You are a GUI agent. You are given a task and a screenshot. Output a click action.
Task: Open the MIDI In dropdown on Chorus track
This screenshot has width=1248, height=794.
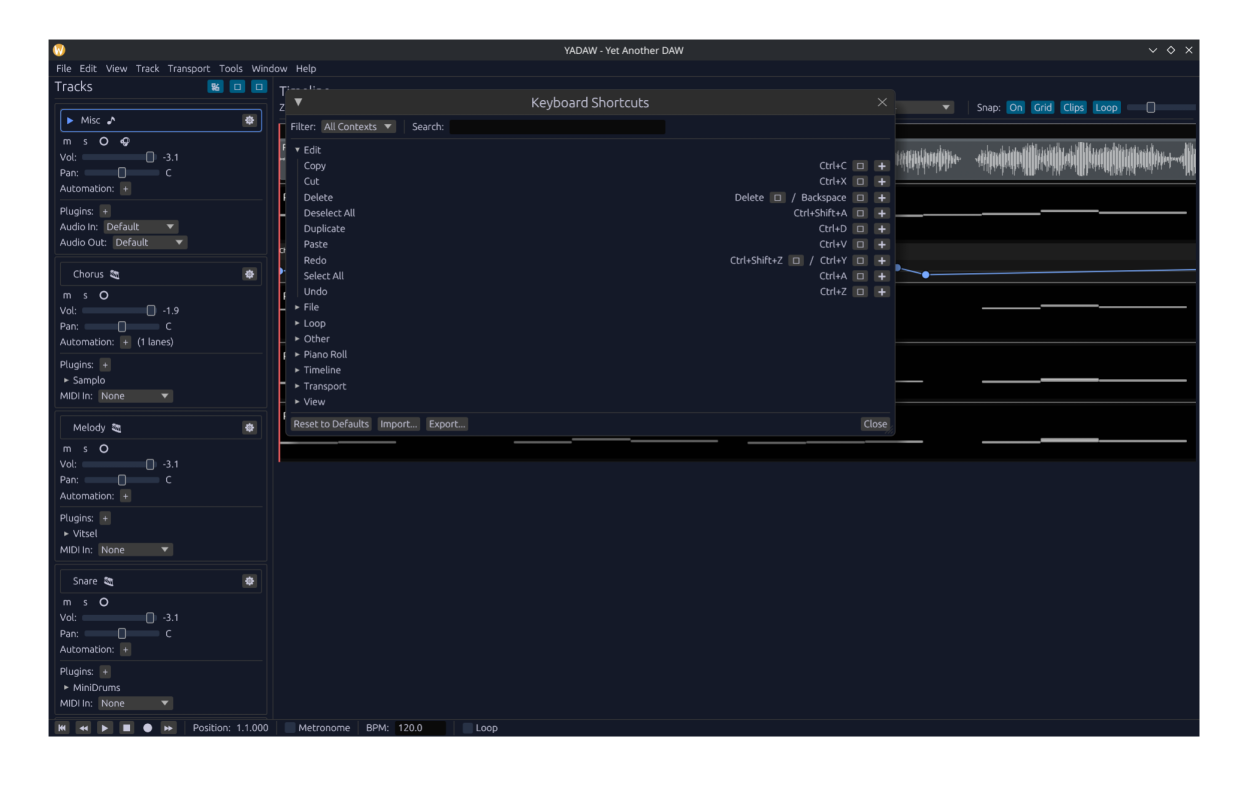pos(135,396)
